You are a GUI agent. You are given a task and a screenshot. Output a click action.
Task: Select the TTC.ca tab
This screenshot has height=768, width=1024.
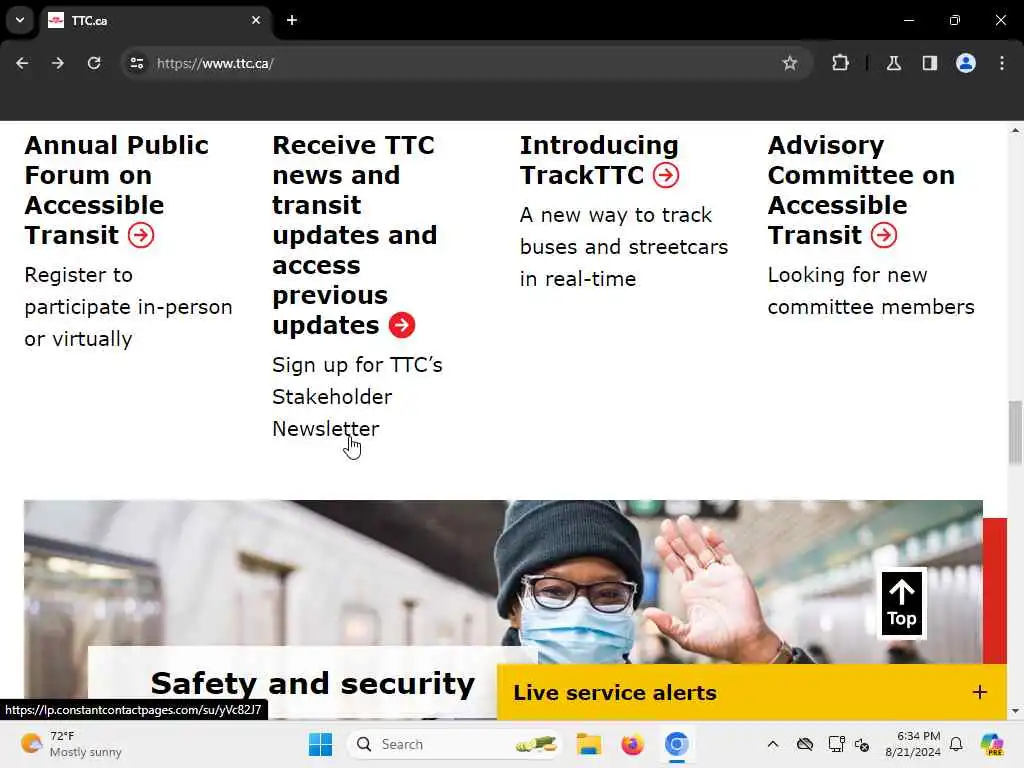tap(155, 20)
